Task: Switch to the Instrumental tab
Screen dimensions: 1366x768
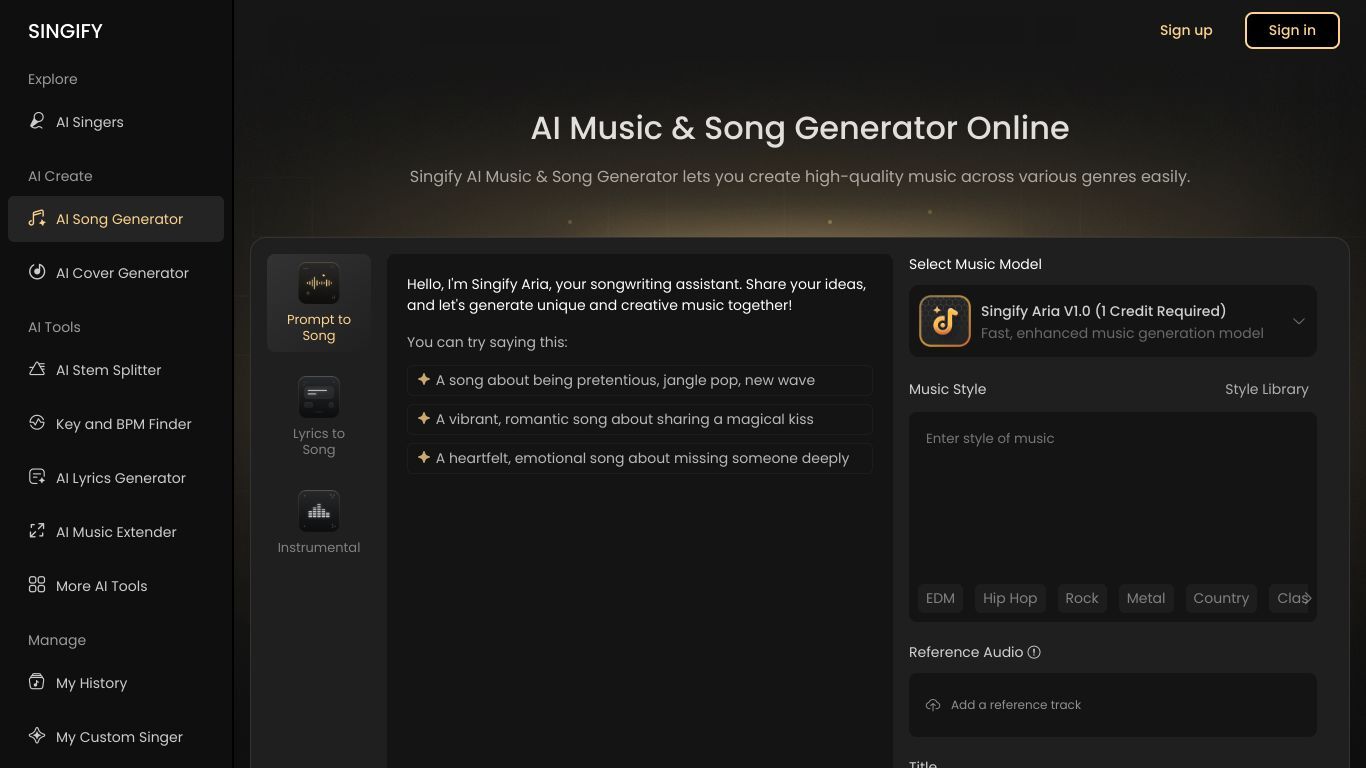Action: pos(319,523)
